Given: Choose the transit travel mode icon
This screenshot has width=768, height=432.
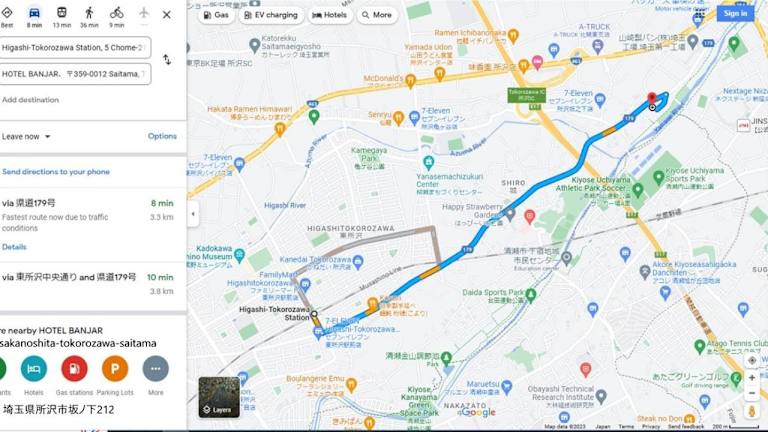Looking at the screenshot, I should pos(62,13).
